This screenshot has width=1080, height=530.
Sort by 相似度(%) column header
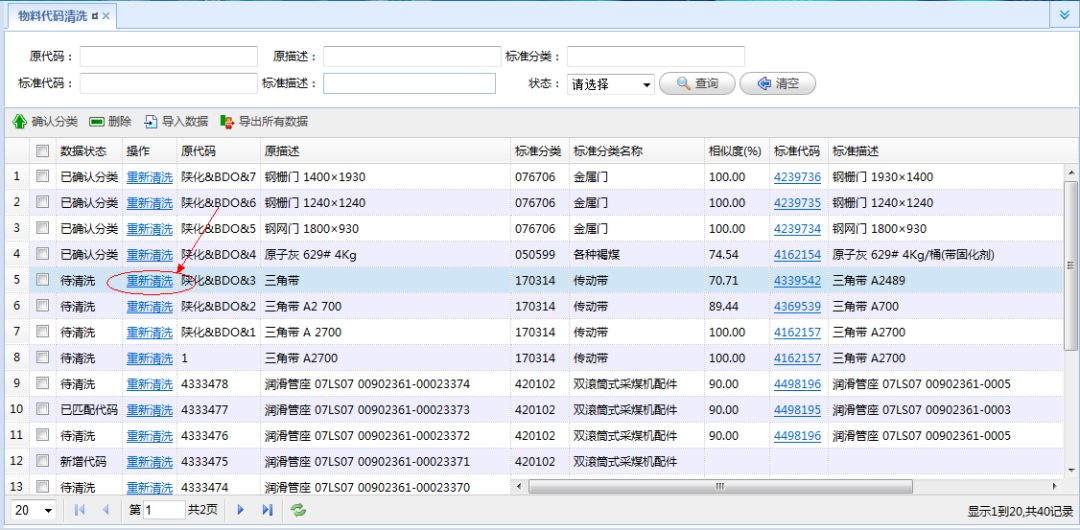point(736,151)
